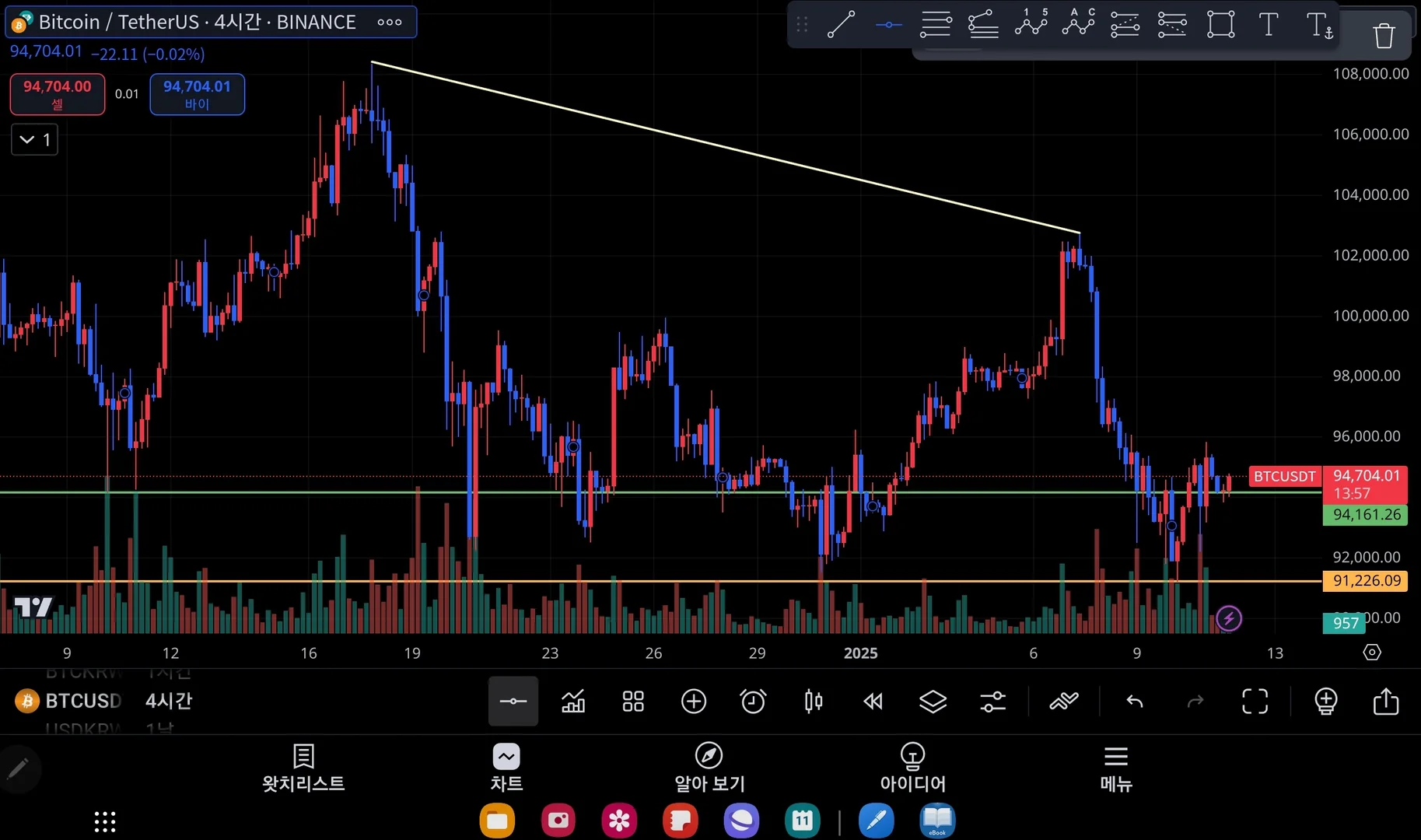The image size is (1421, 840).
Task: Create a price alert with alarm clock icon
Action: (x=753, y=702)
